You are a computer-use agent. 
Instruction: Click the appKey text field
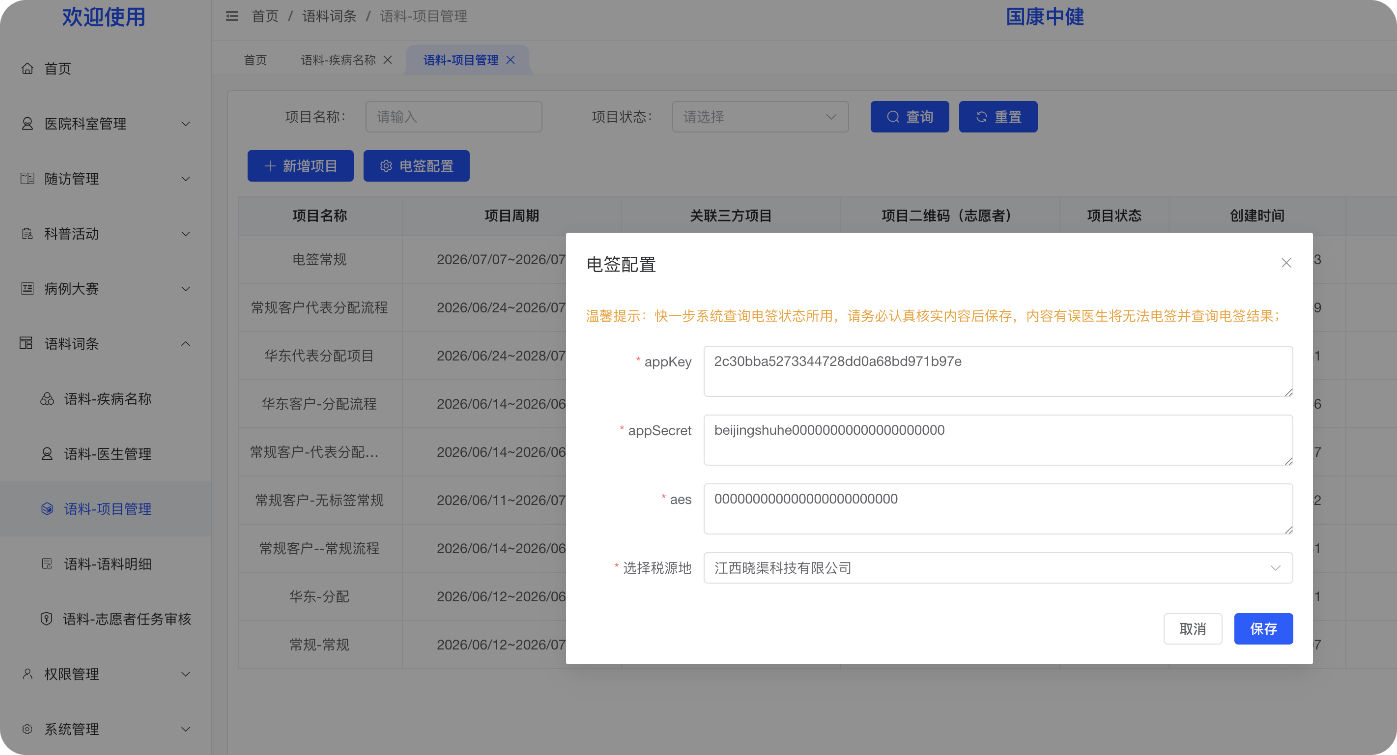[x=998, y=372]
